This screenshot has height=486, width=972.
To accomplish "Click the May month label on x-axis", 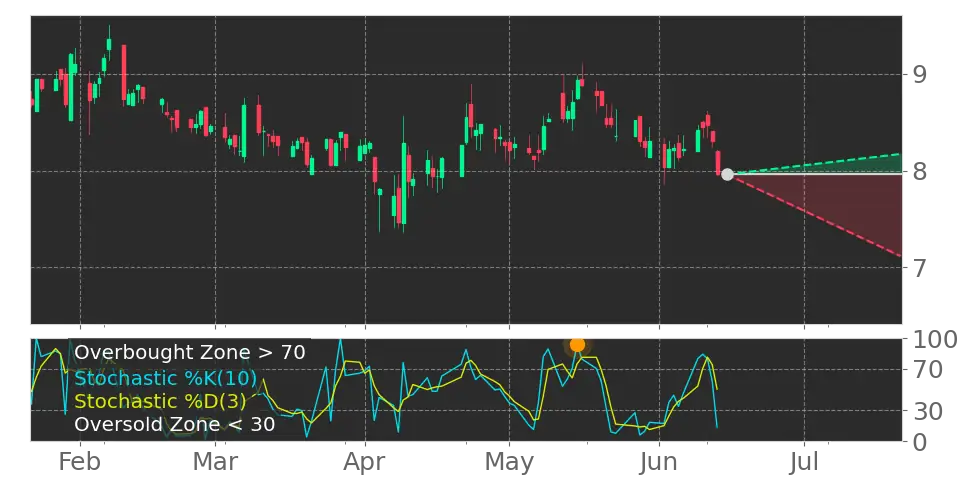I will pos(510,462).
